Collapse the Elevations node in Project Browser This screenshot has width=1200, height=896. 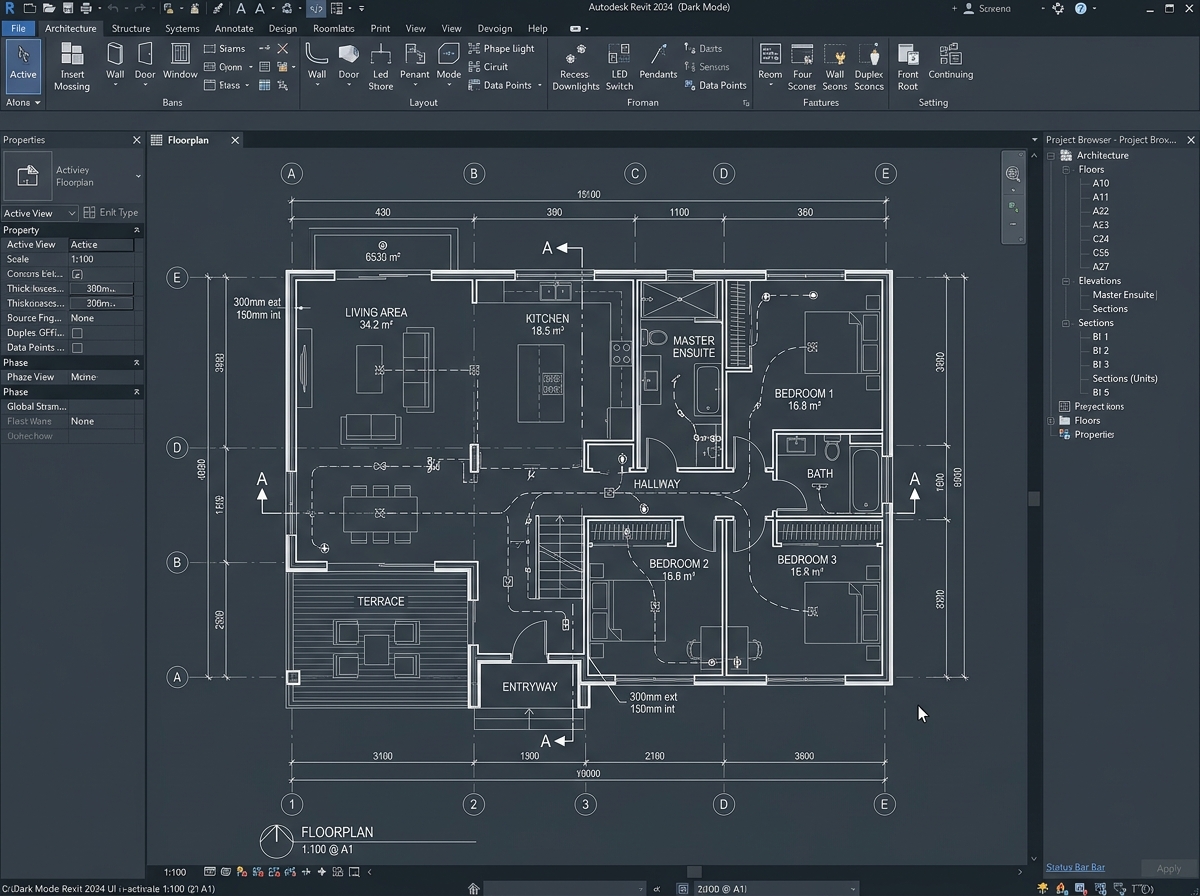1066,281
